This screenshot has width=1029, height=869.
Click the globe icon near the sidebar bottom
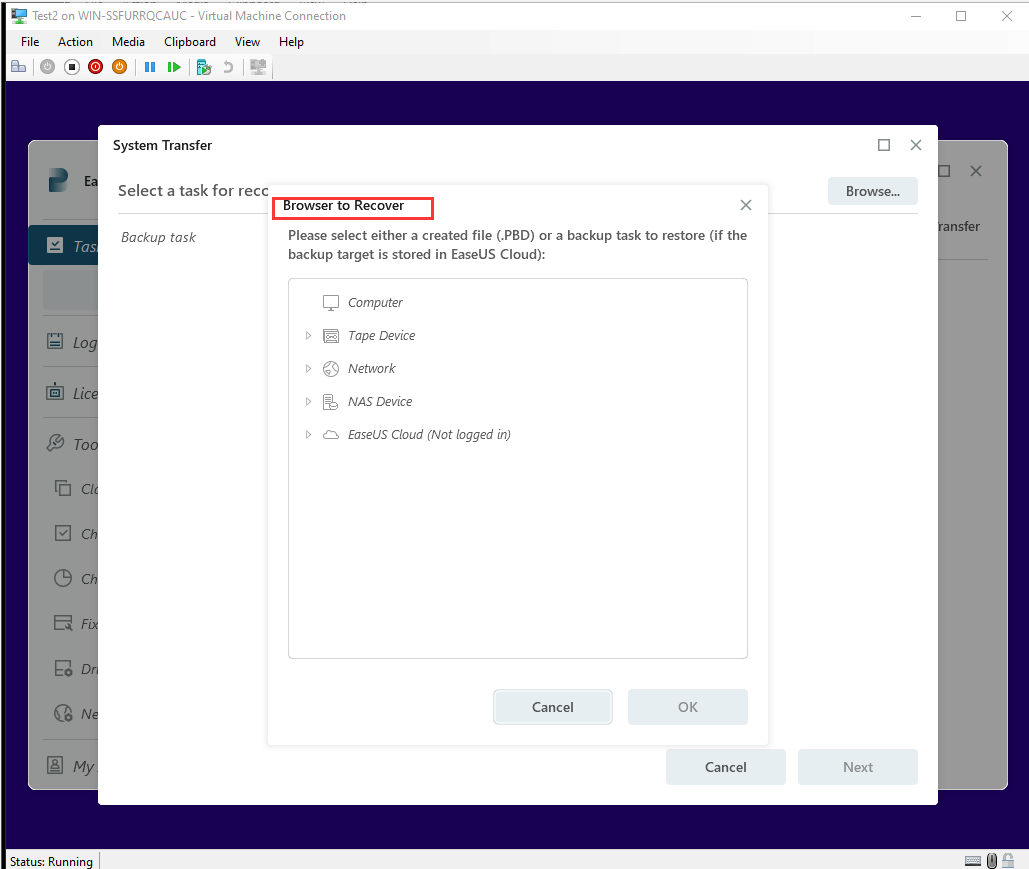pos(63,713)
